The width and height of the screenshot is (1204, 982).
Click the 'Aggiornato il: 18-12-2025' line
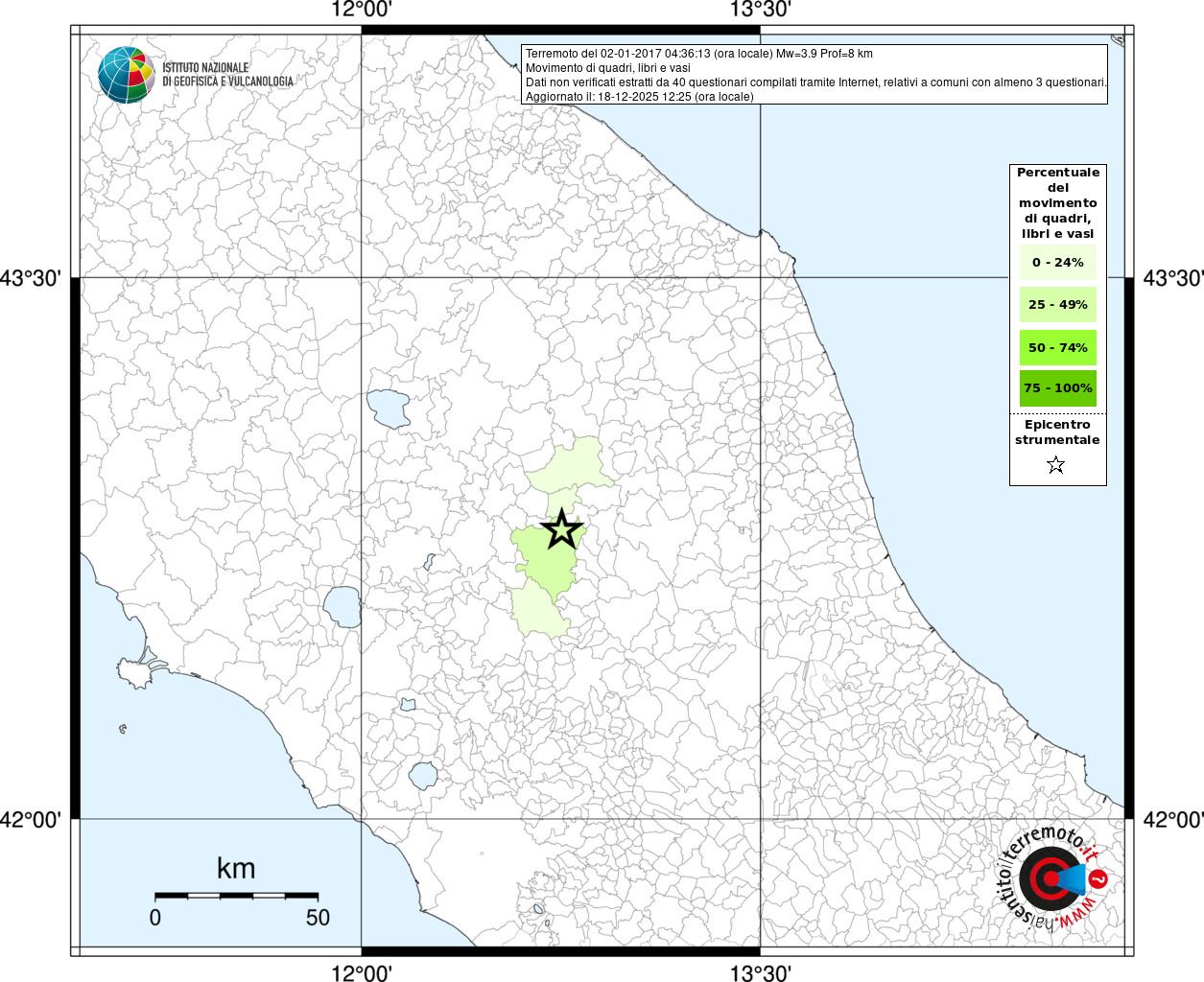[x=640, y=97]
